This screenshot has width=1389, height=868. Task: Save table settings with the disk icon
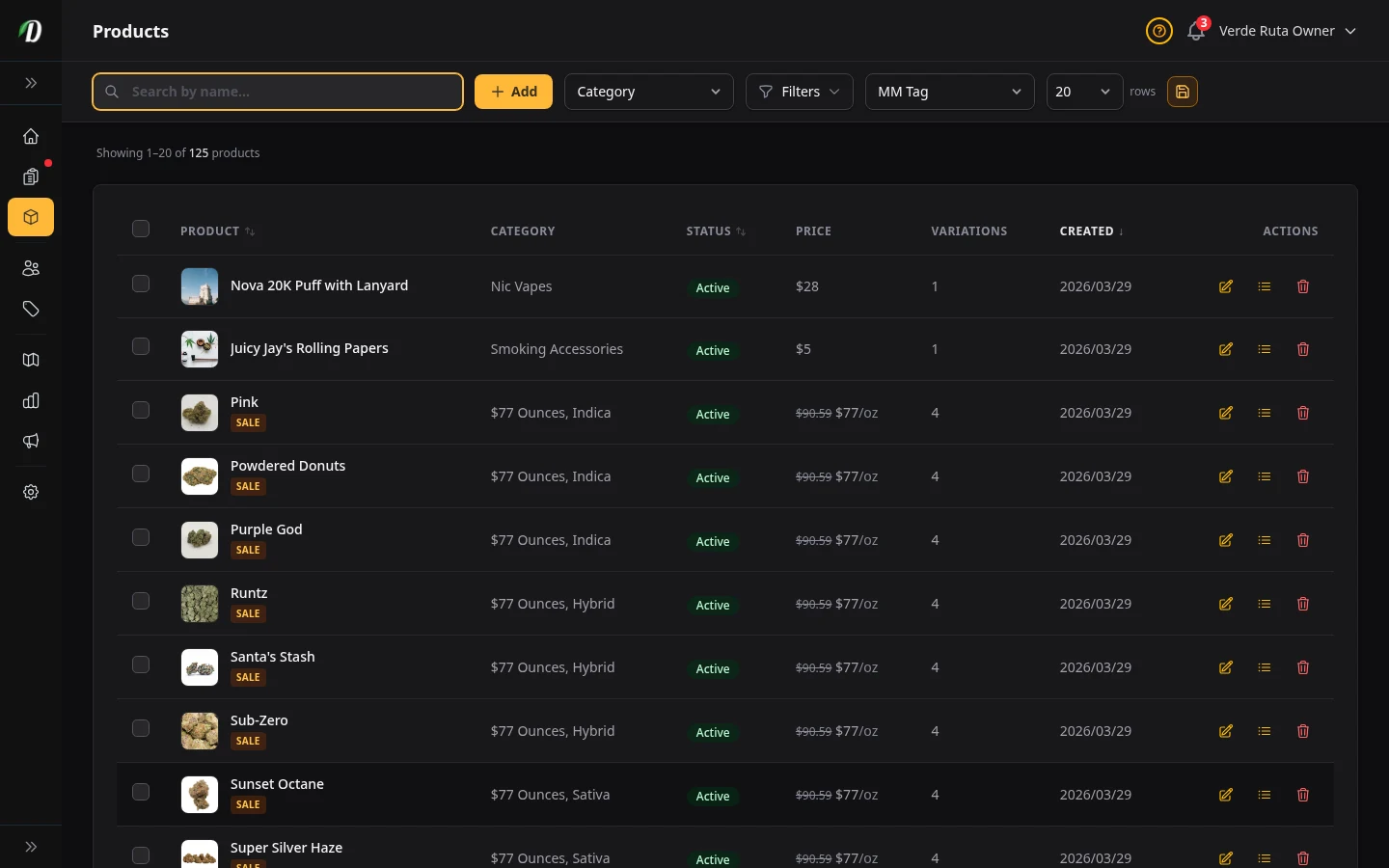coord(1183,92)
